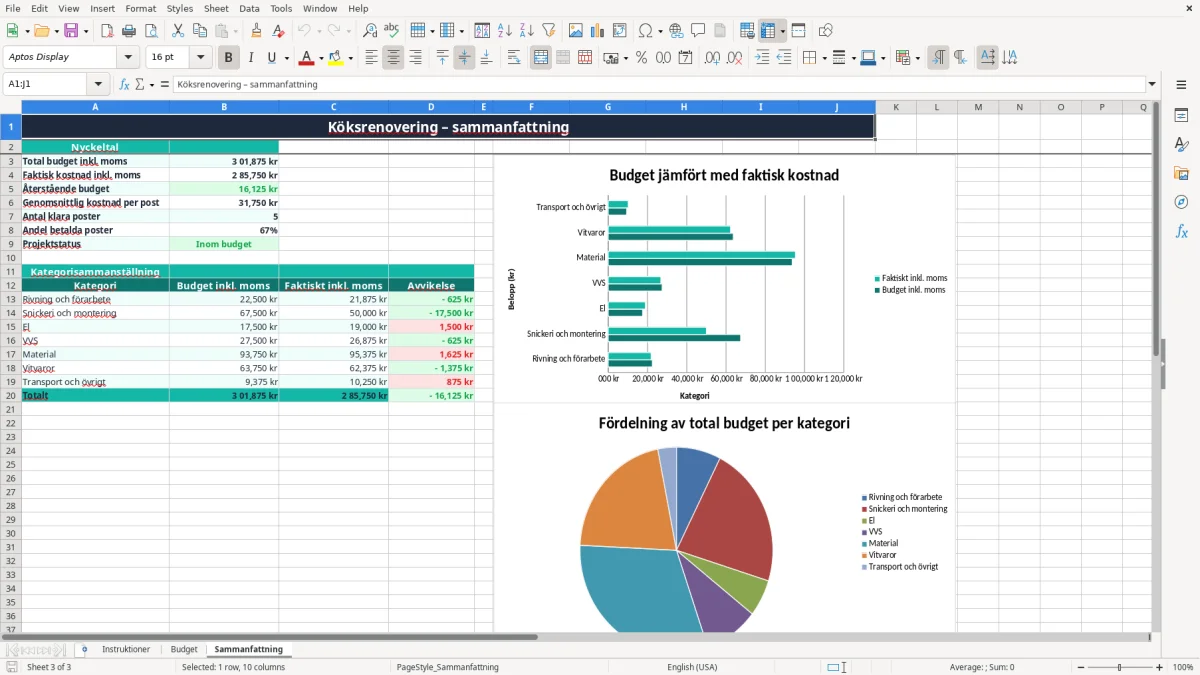Click the Increase Indent icon
The width and height of the screenshot is (1200, 675).
(x=762, y=58)
